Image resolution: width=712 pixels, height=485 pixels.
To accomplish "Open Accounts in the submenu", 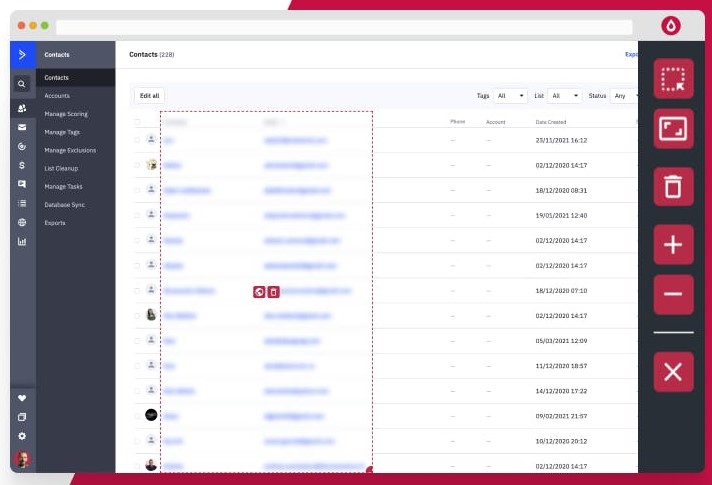I will tap(57, 96).
